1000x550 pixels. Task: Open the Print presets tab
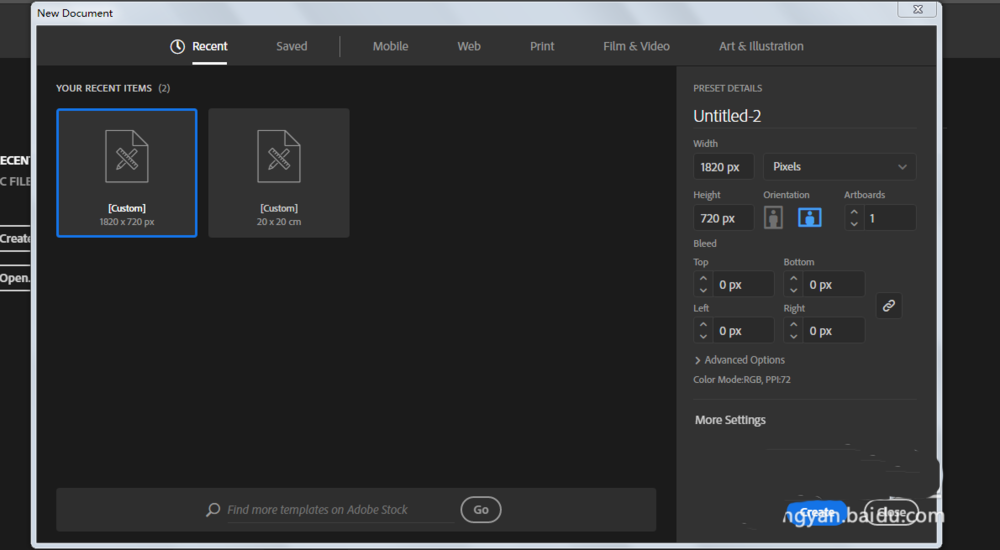[542, 46]
